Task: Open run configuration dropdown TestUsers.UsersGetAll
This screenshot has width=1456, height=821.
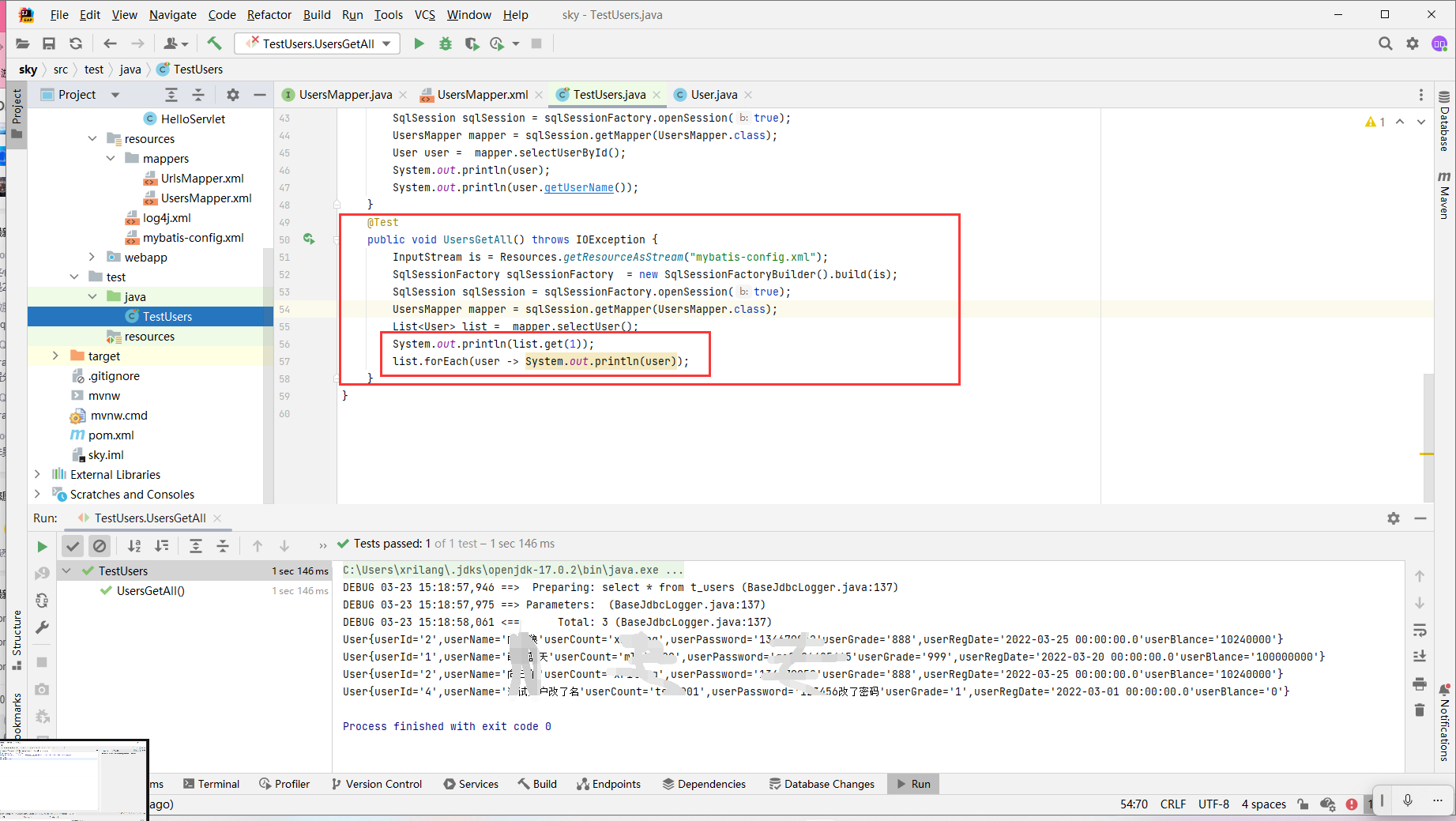Action: [x=318, y=43]
